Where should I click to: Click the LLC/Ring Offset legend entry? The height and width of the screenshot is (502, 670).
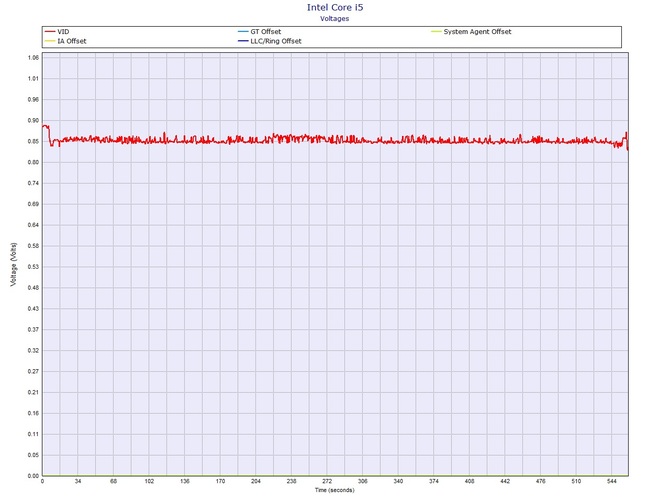[270, 41]
